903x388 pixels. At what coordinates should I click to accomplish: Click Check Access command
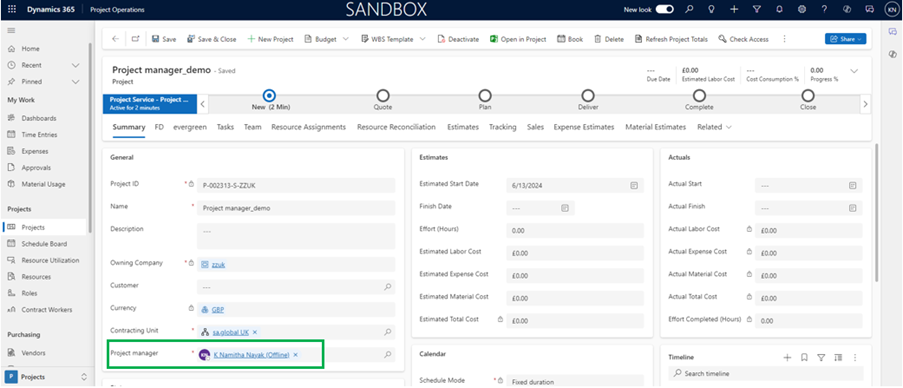pyautogui.click(x=743, y=39)
